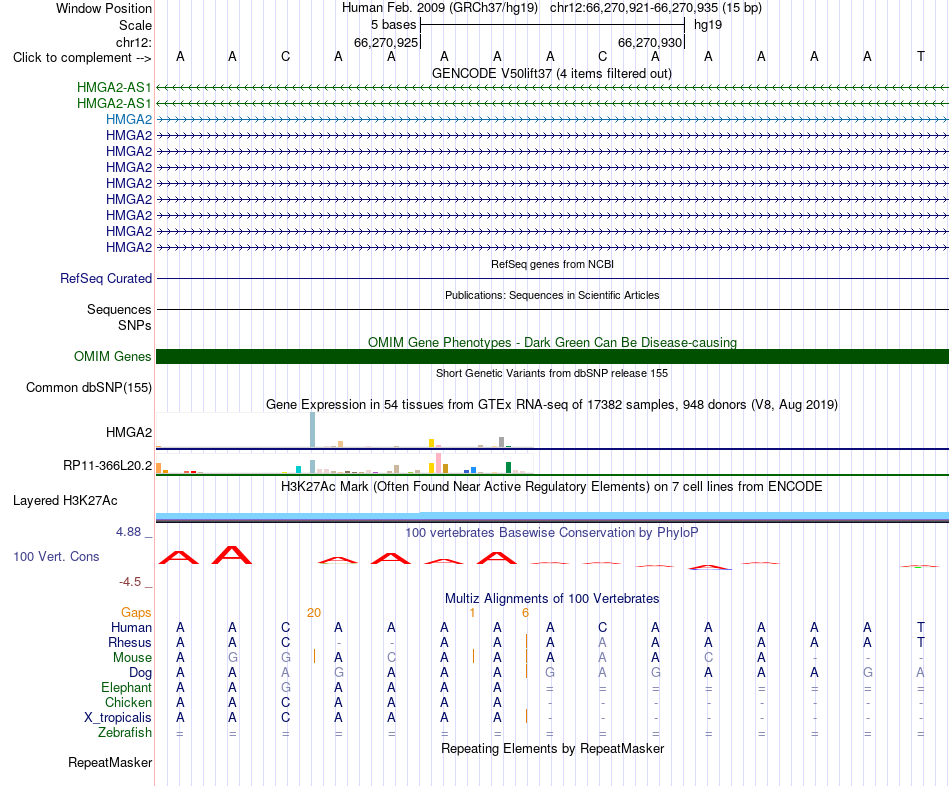The image size is (950, 786).
Task: Click the 'RefSeq Curated' track label
Action: [106, 278]
